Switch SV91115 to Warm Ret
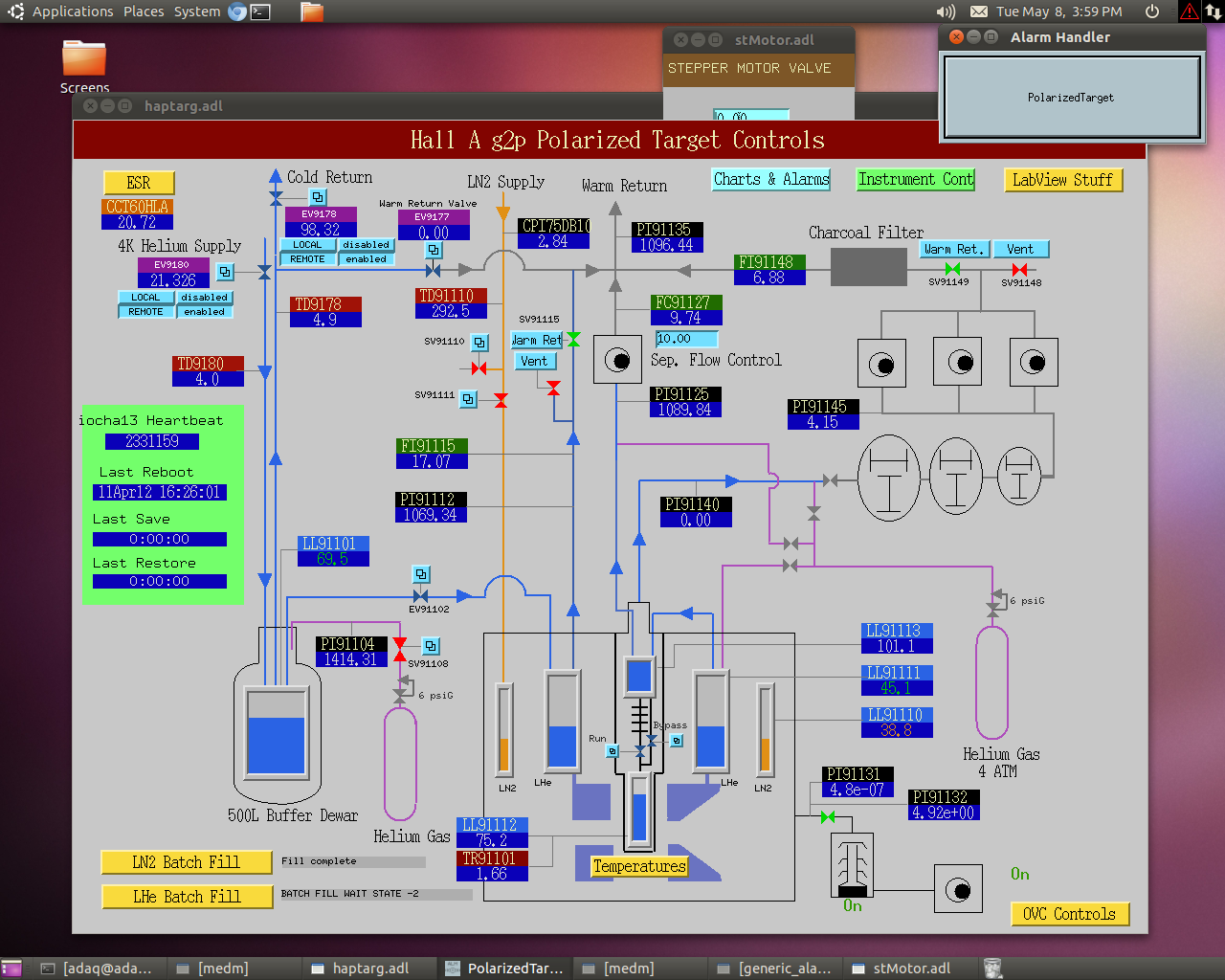 coord(537,340)
